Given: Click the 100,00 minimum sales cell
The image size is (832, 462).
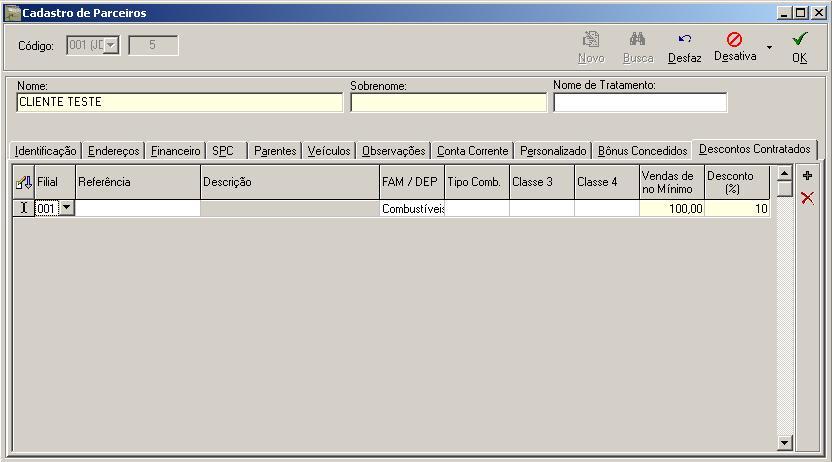Looking at the screenshot, I should (672, 208).
